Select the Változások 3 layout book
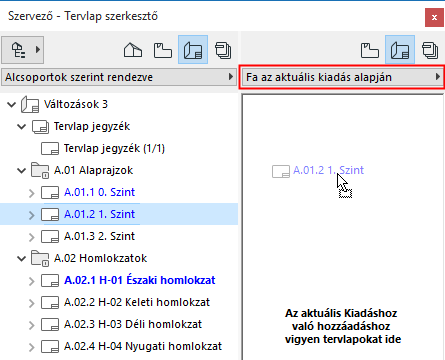This screenshot has width=445, height=360. coord(76,104)
